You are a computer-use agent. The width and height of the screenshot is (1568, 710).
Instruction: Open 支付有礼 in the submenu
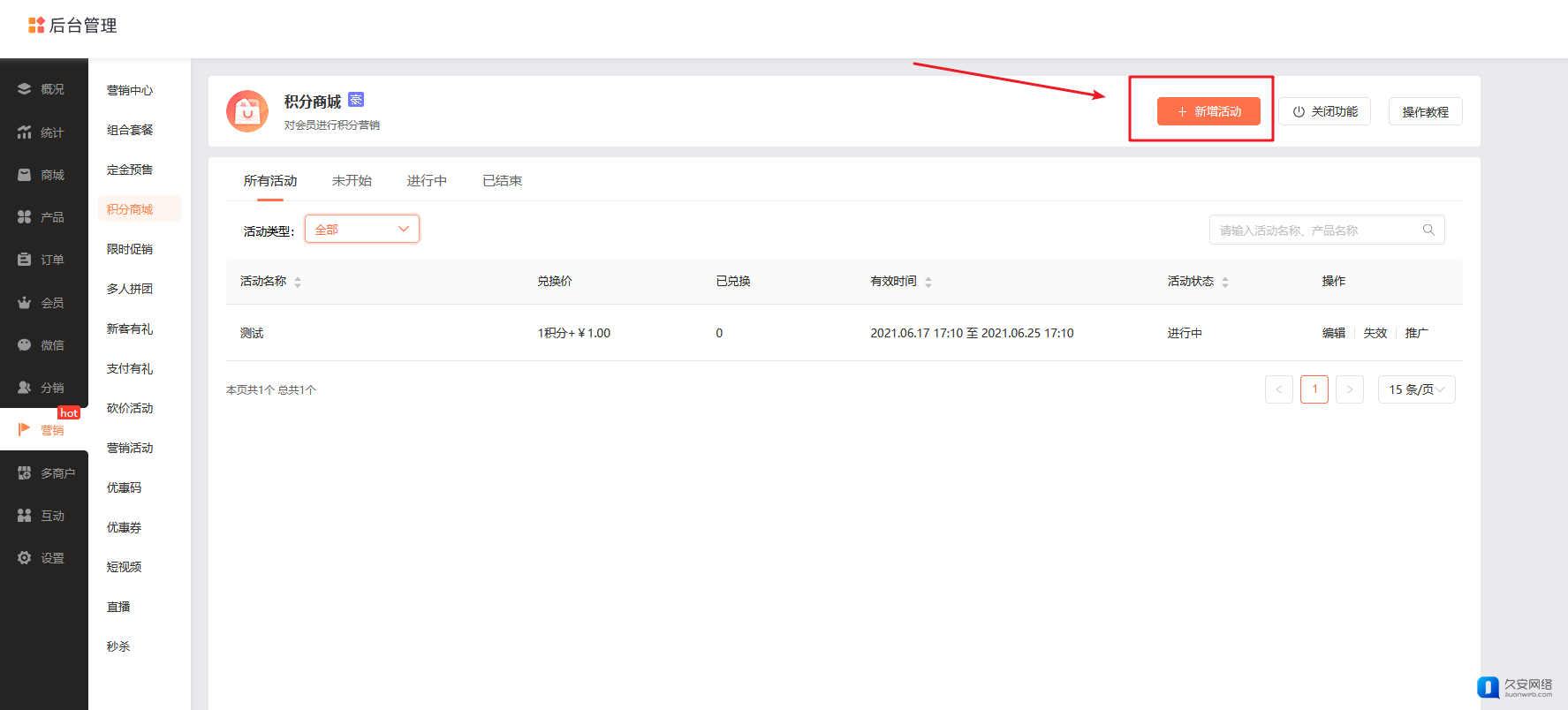click(130, 368)
